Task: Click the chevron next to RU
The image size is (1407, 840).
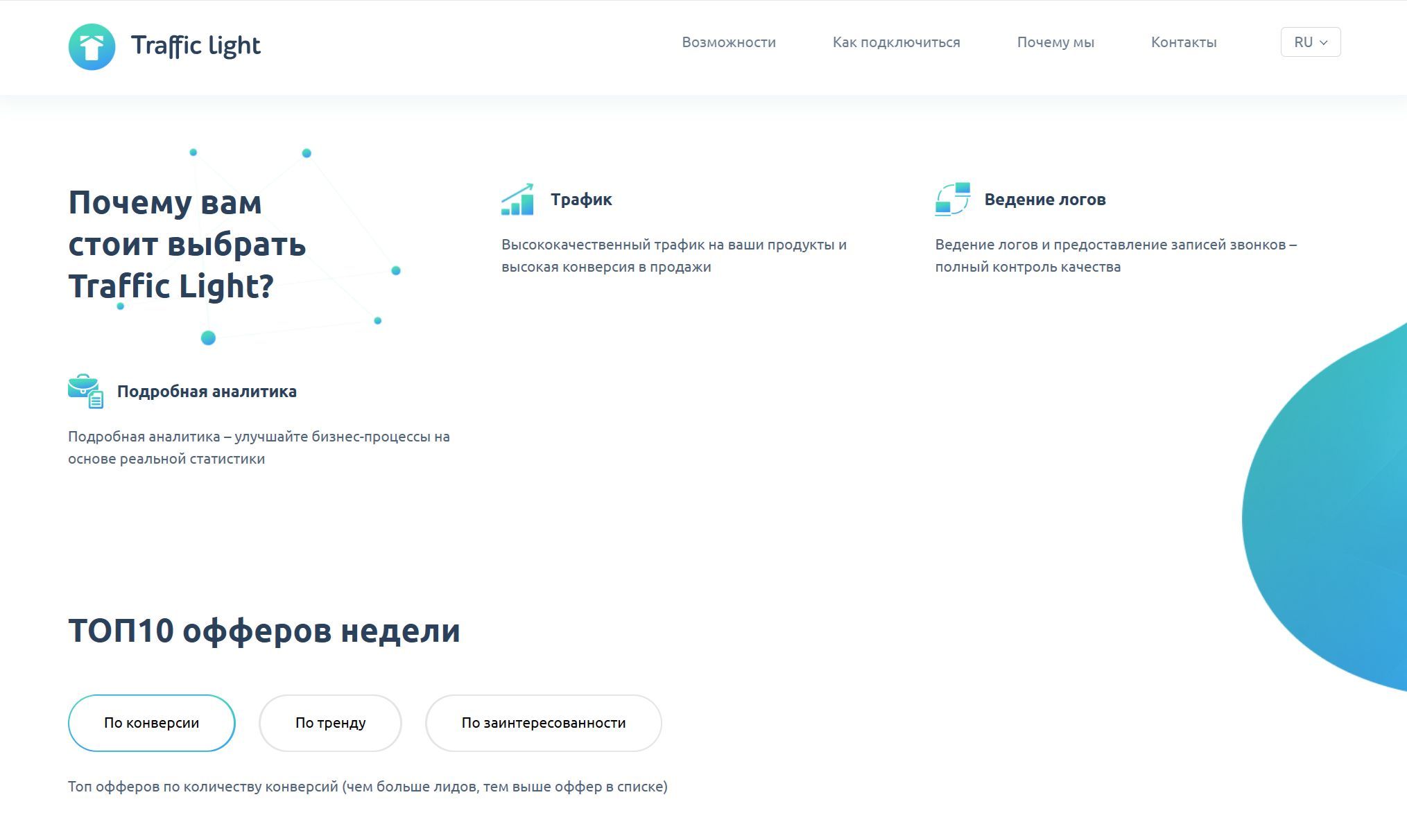Action: click(1324, 43)
